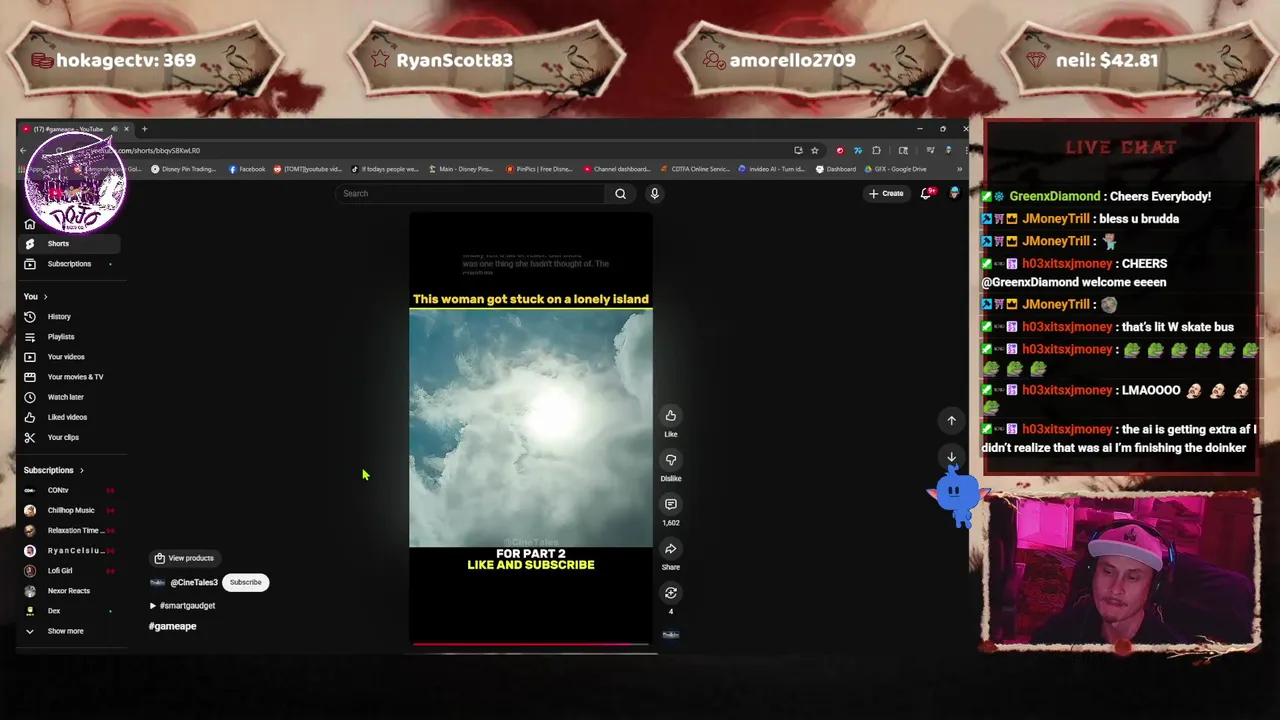The width and height of the screenshot is (1280, 720).
Task: Click the sound thumbnail below Remix
Action: click(x=671, y=634)
